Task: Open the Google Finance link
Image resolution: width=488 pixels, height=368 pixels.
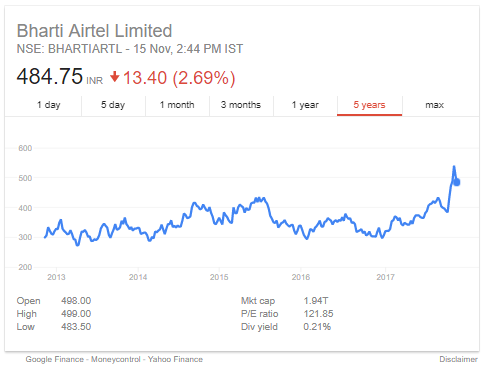Action: [x=55, y=359]
